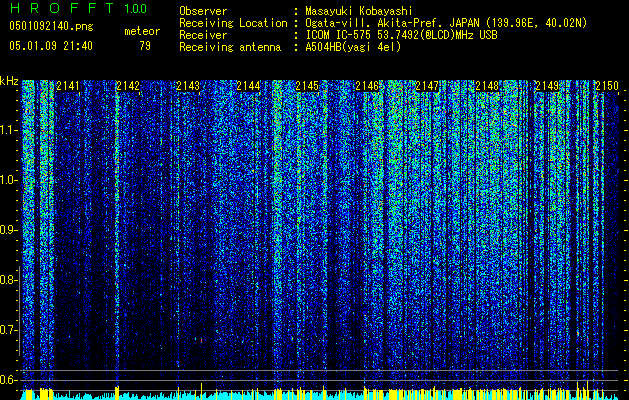The image size is (629, 400).
Task: Click the 0.9 kHz axis label
Action: pyautogui.click(x=9, y=230)
